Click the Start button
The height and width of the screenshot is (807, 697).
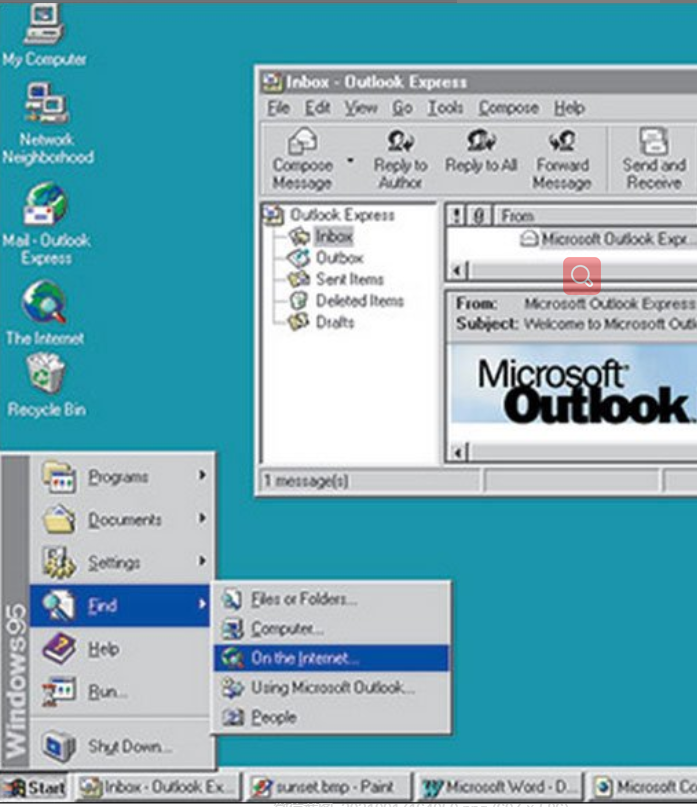pyautogui.click(x=34, y=787)
